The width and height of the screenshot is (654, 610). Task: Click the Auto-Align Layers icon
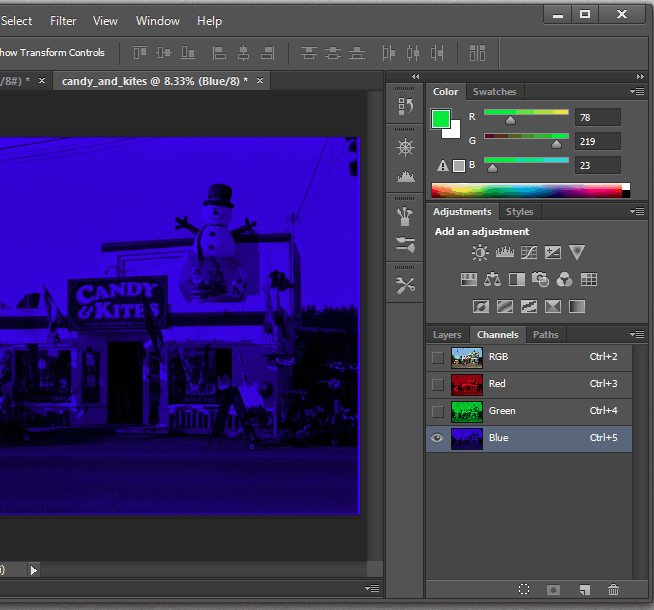(x=477, y=53)
